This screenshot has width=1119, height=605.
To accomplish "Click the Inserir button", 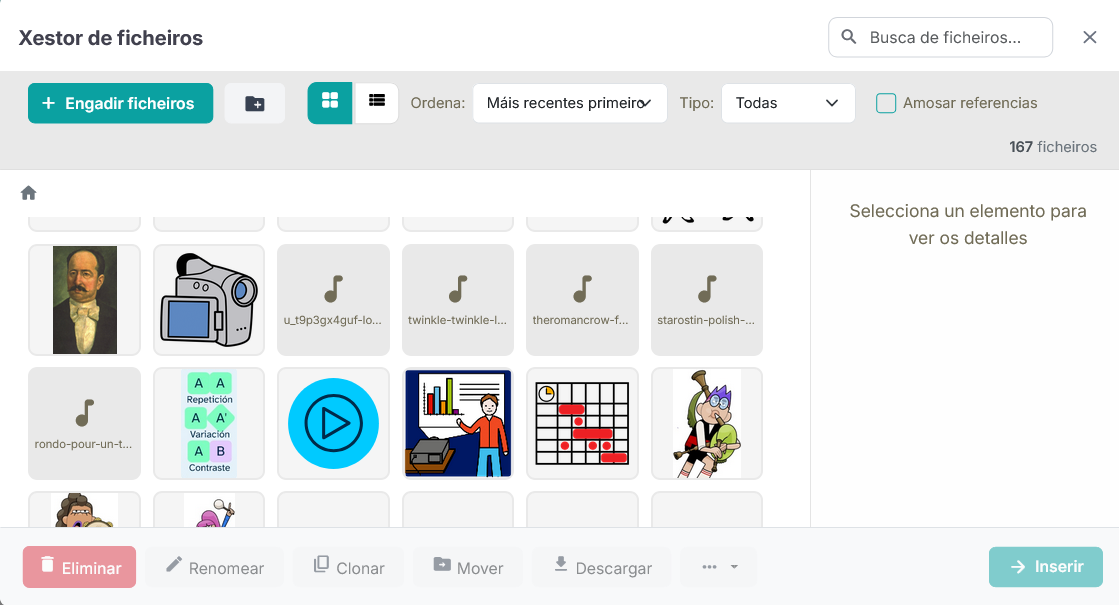I will (1045, 567).
